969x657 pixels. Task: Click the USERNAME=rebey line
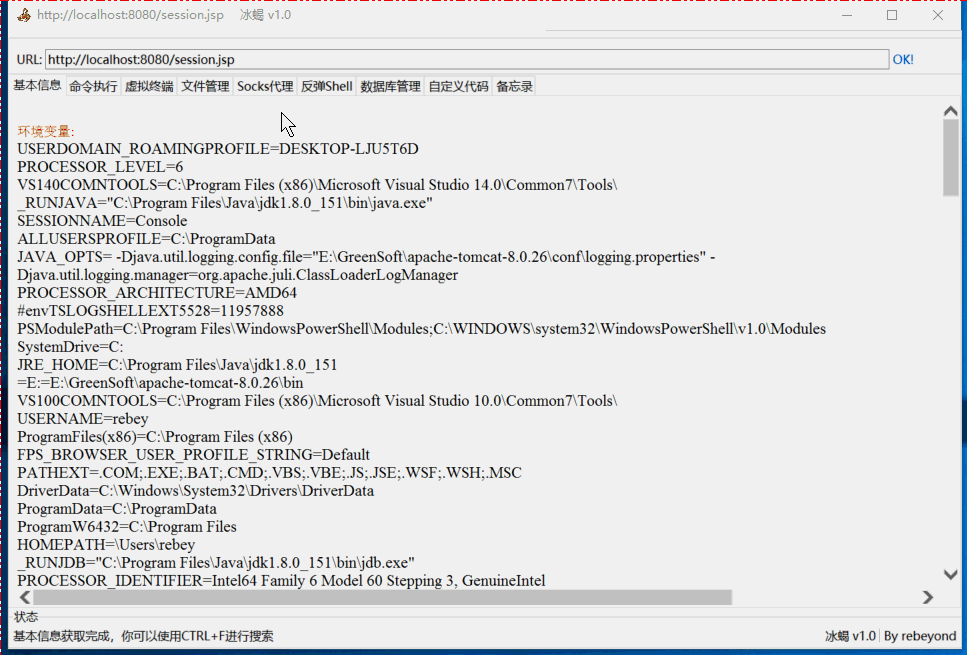coord(83,418)
